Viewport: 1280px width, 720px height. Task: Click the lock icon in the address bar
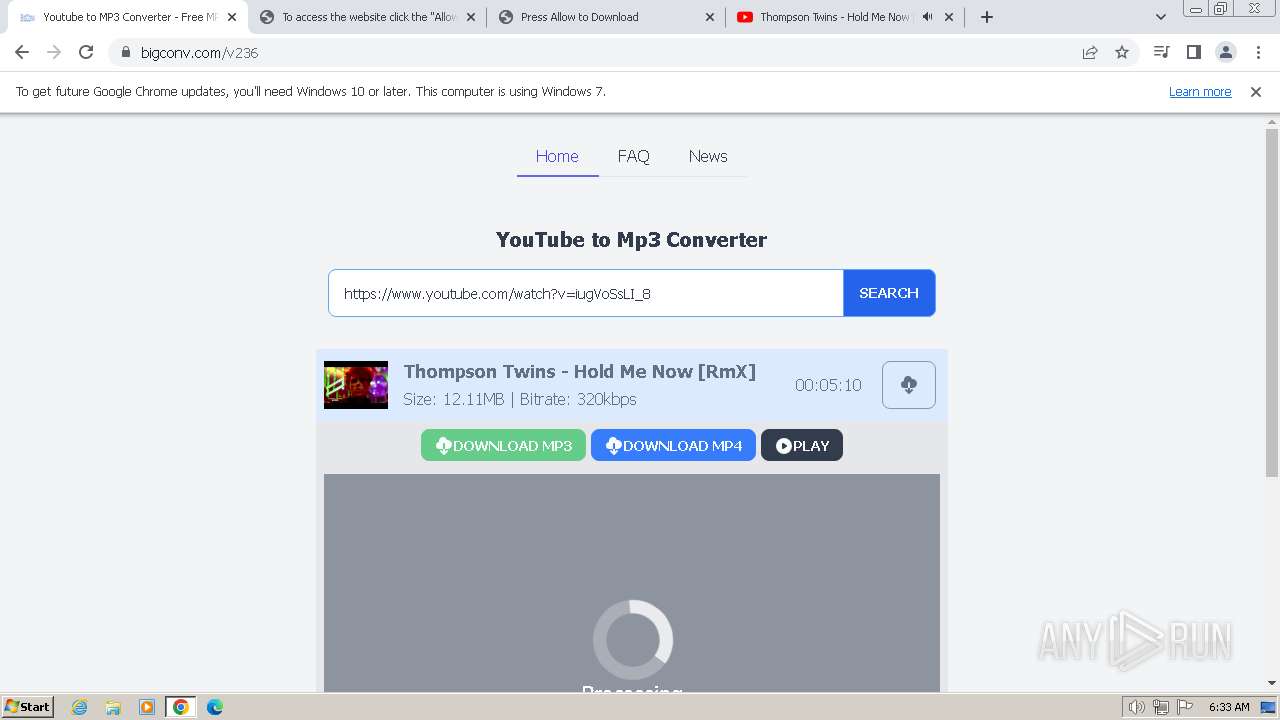pyautogui.click(x=126, y=52)
